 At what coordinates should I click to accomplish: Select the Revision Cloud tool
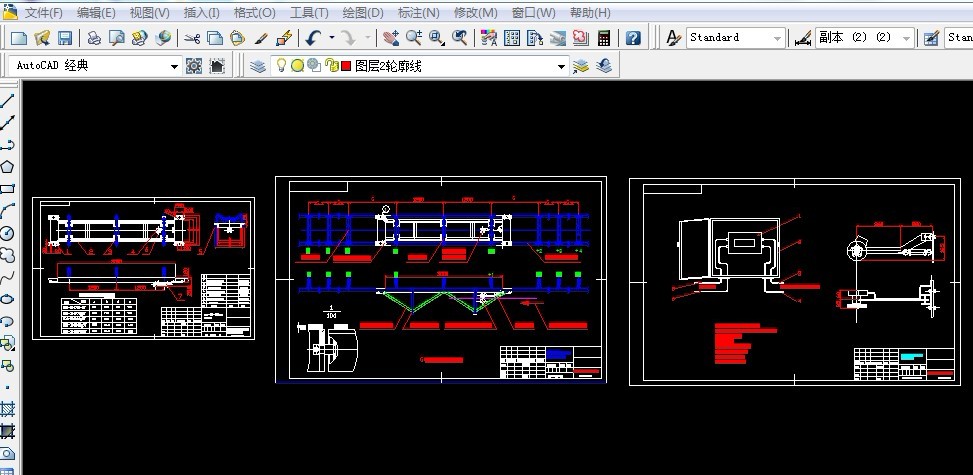(x=7, y=255)
